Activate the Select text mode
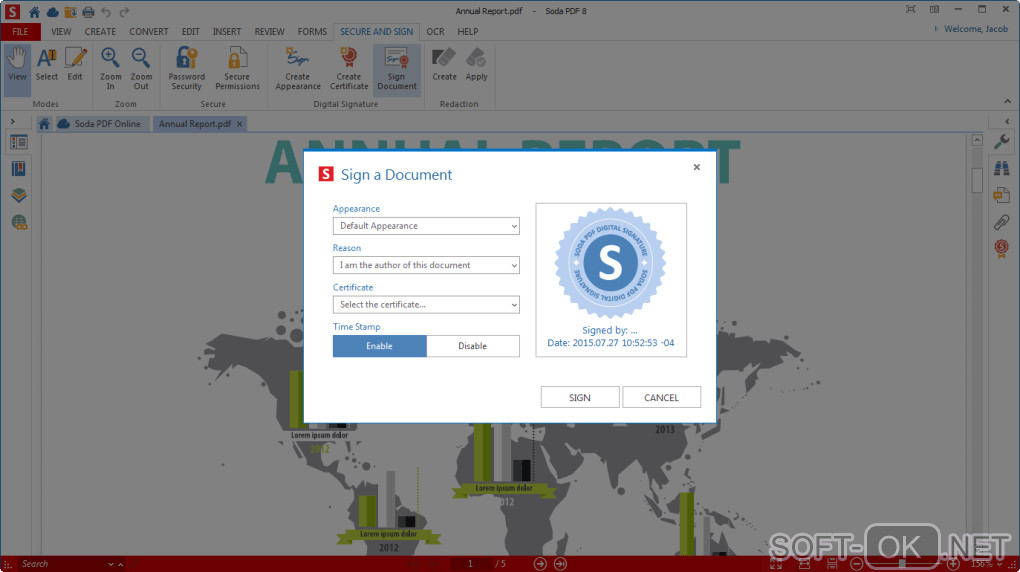The image size is (1020, 572). point(46,64)
